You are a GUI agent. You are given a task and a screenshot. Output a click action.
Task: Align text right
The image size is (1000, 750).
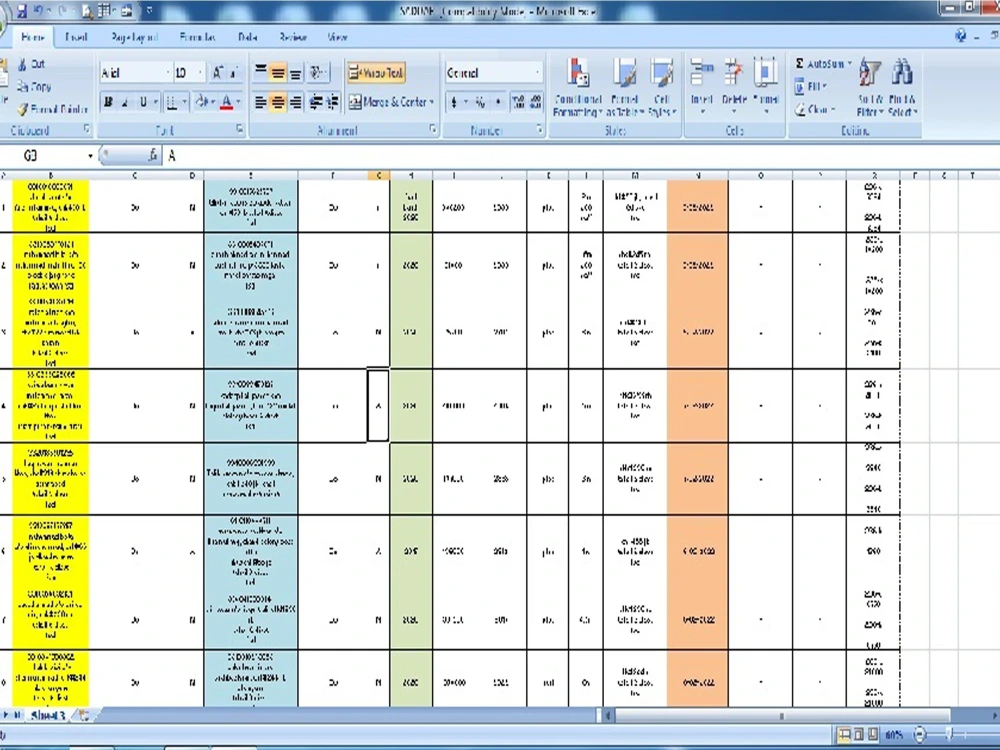(x=295, y=102)
